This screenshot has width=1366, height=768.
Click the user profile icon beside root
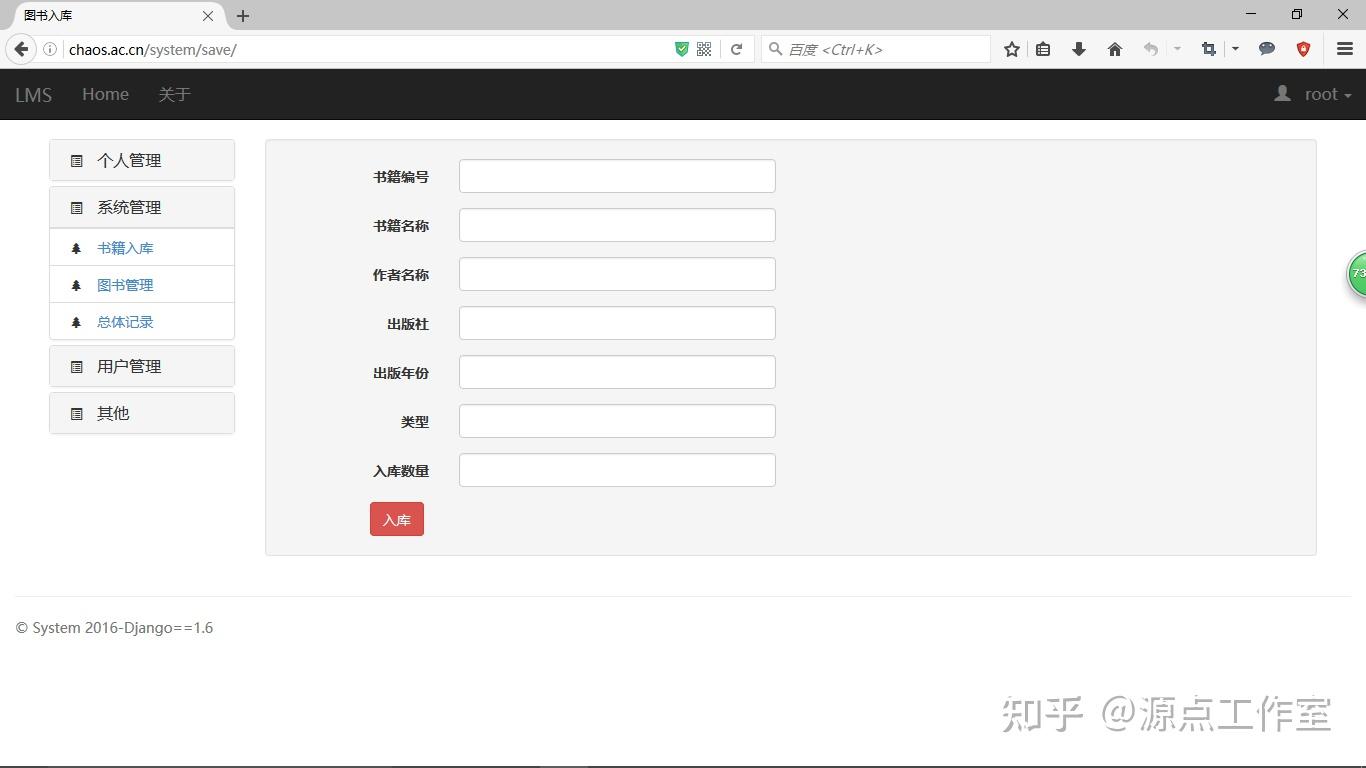pyautogui.click(x=1283, y=93)
